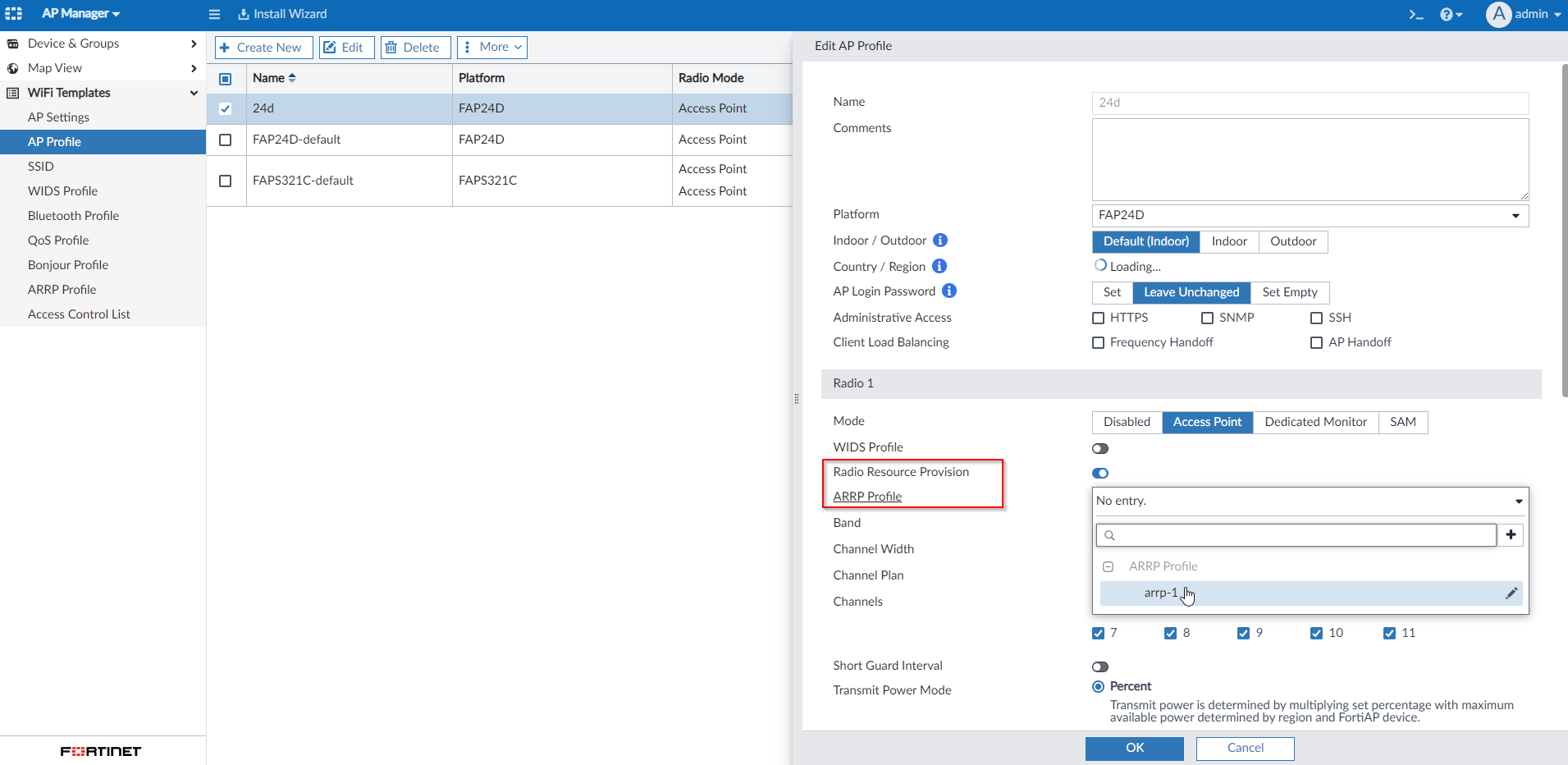This screenshot has height=765, width=1568.
Task: Expand the More actions dropdown
Action: (x=492, y=48)
